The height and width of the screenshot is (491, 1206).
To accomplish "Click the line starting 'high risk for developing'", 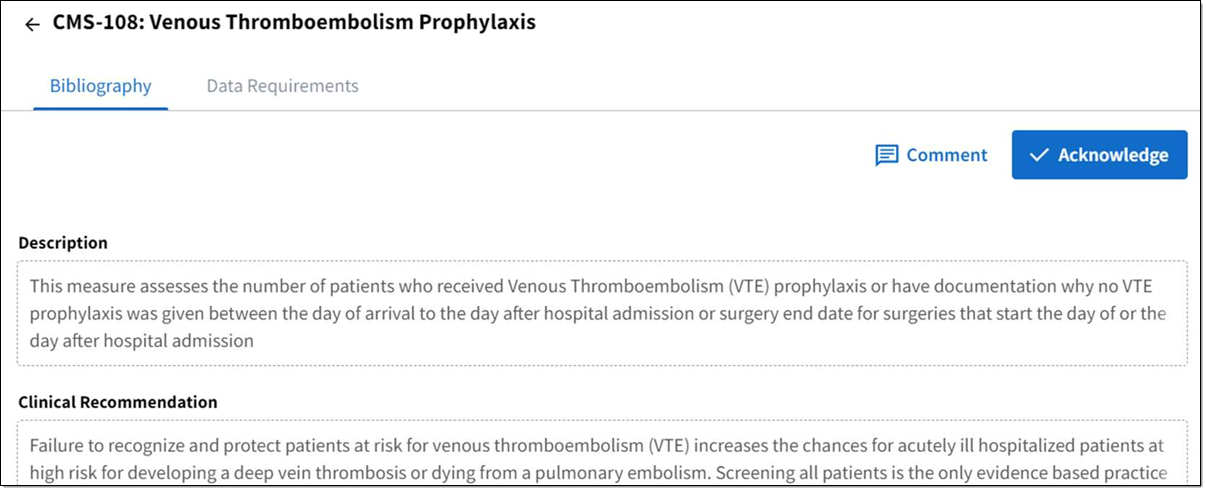I will 598,472.
